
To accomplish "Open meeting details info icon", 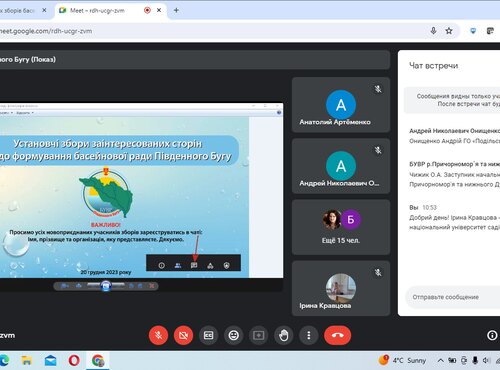I will (492, 335).
